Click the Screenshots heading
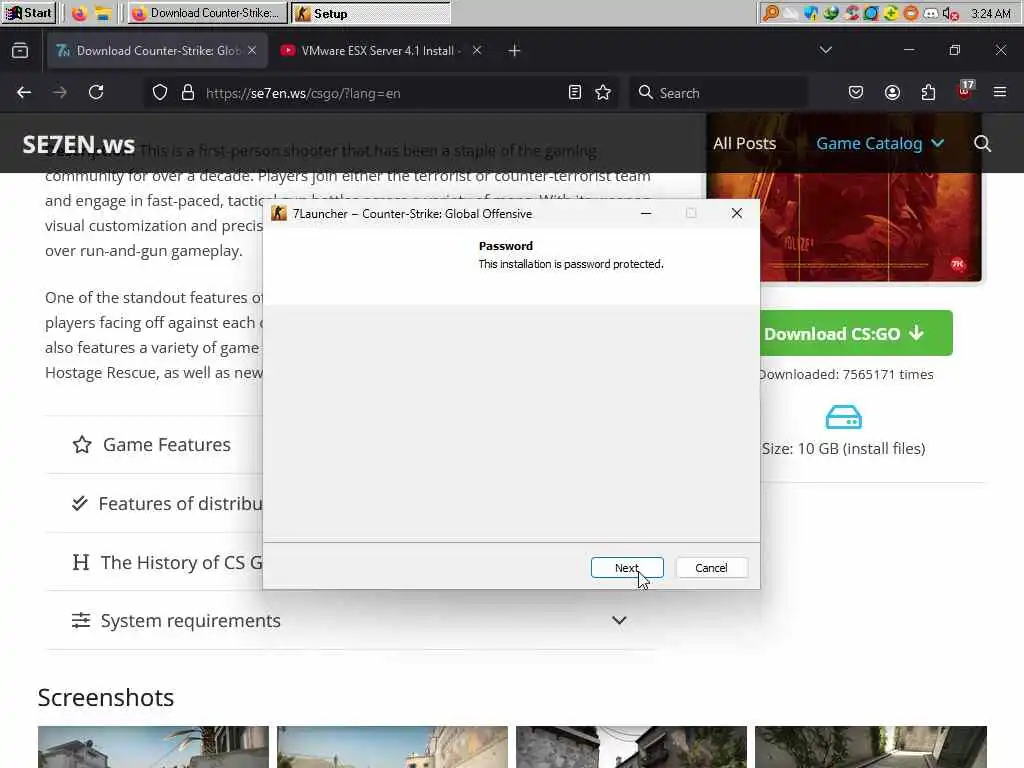Screen dimensions: 1024x768 106,697
